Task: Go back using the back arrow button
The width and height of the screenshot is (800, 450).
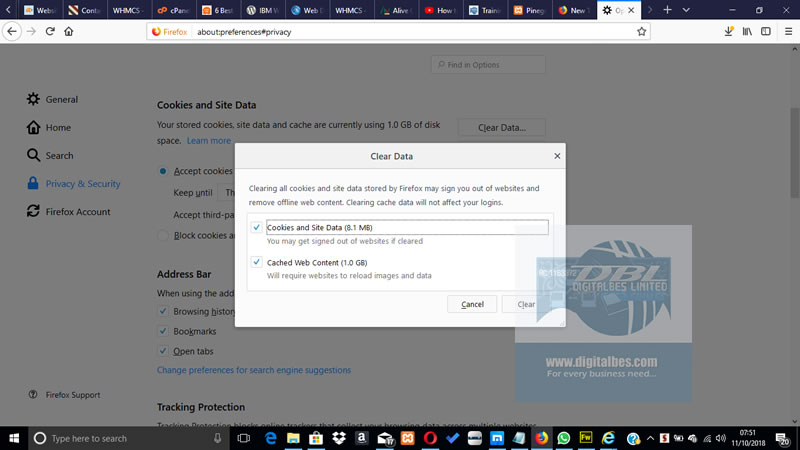Action: coord(12,32)
